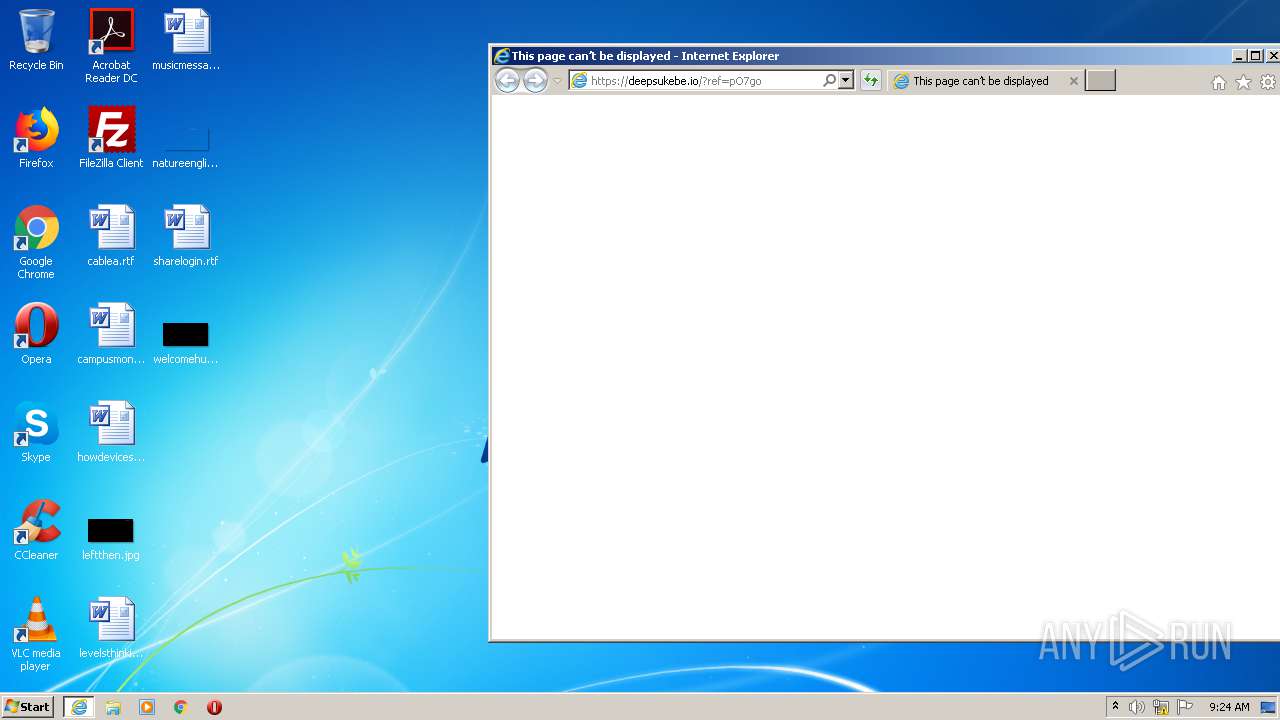
Task: Select the Firefox desktop shortcut
Action: 36,138
